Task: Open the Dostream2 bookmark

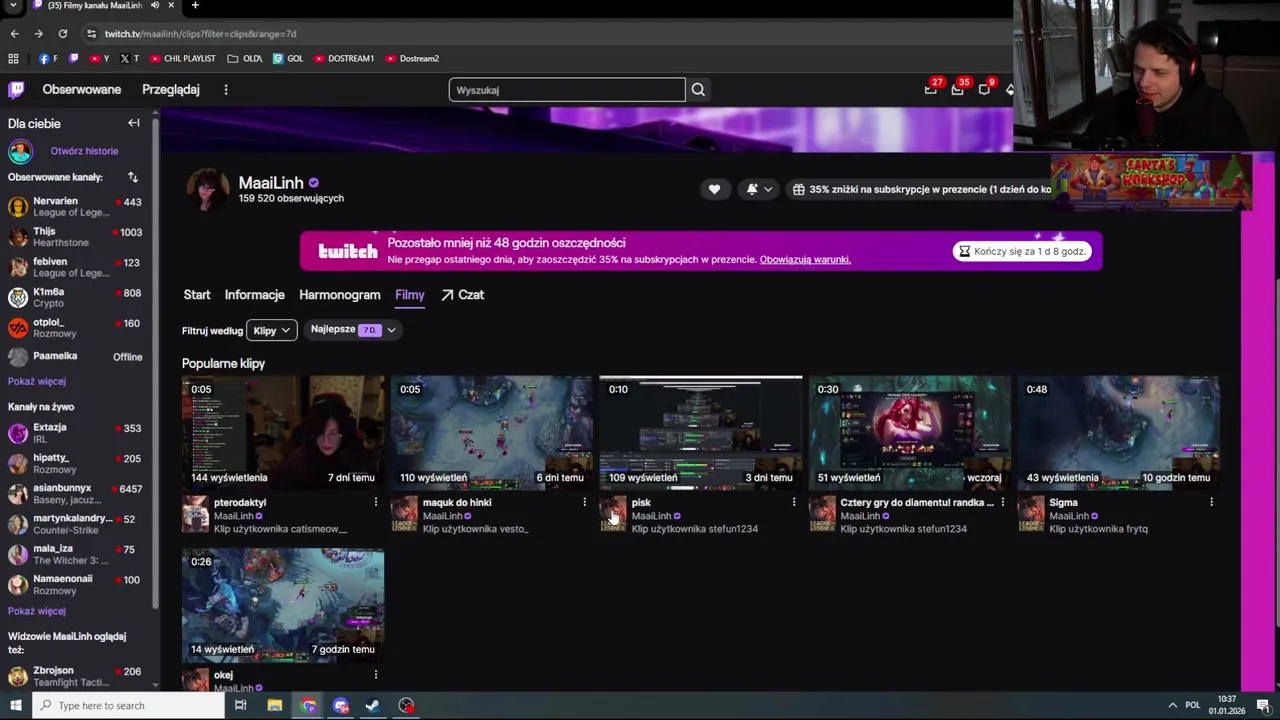Action: 412,59
